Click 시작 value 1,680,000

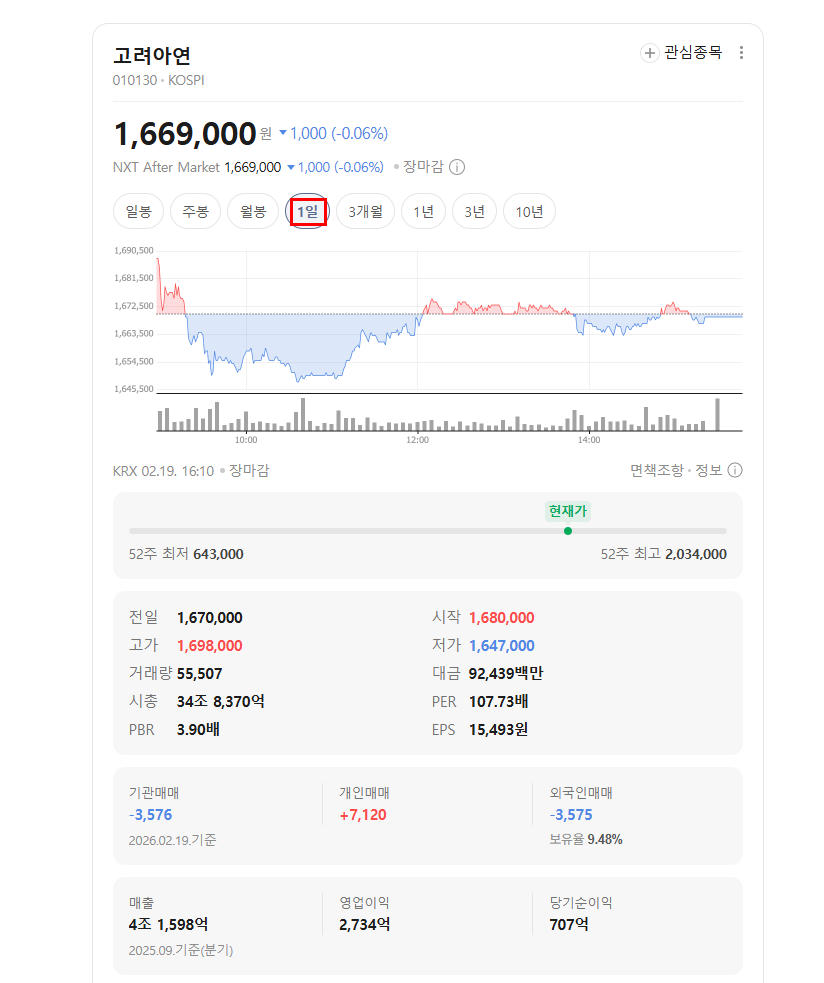502,618
